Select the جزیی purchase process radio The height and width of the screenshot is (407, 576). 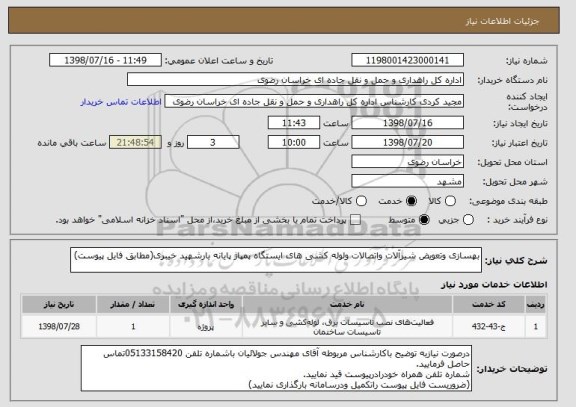click(x=468, y=220)
